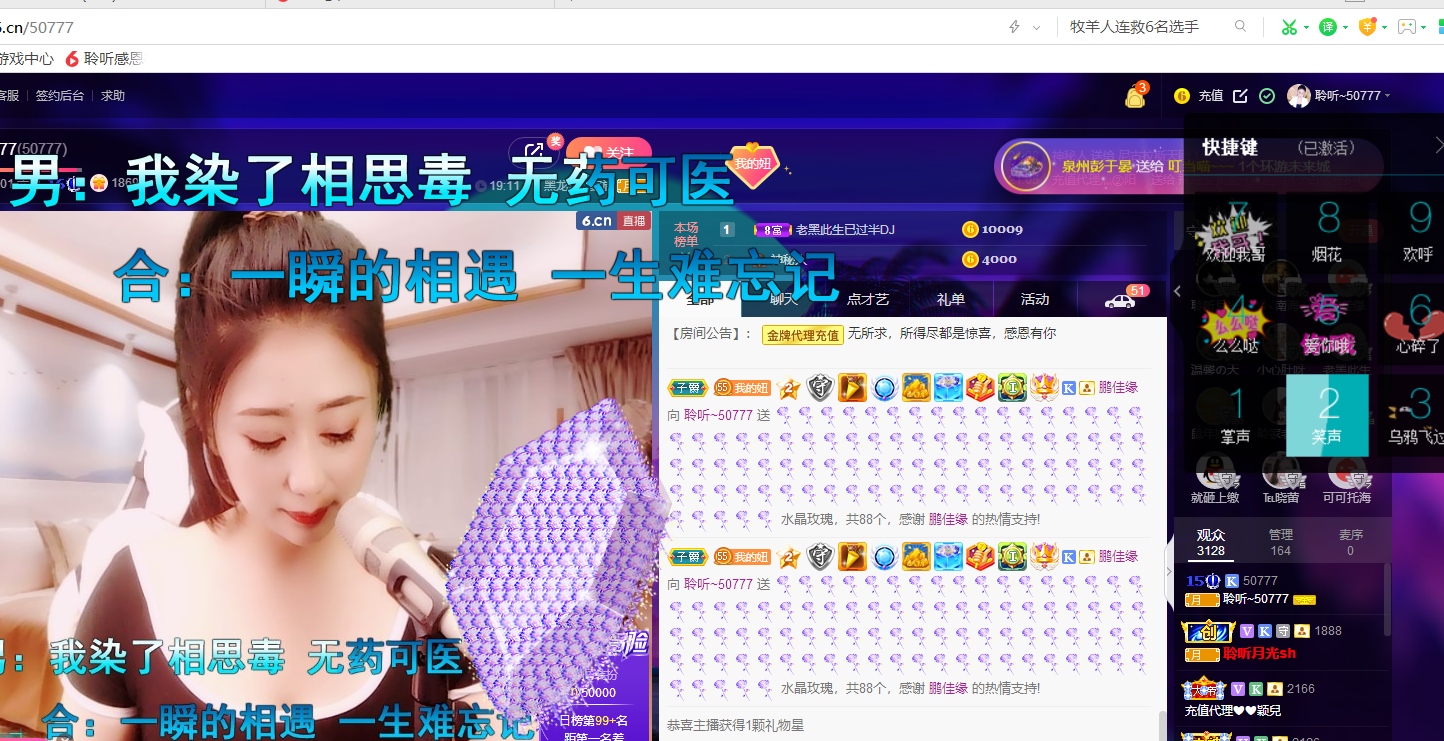Click the lightning bolt icon in address bar
Image resolution: width=1444 pixels, height=741 pixels.
click(1014, 27)
